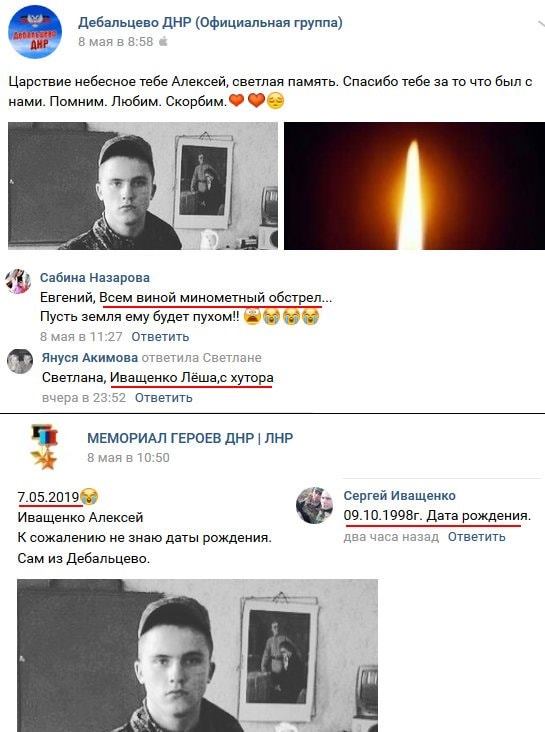Open the 8 мая в 8:58 post timestamp

pos(115,42)
